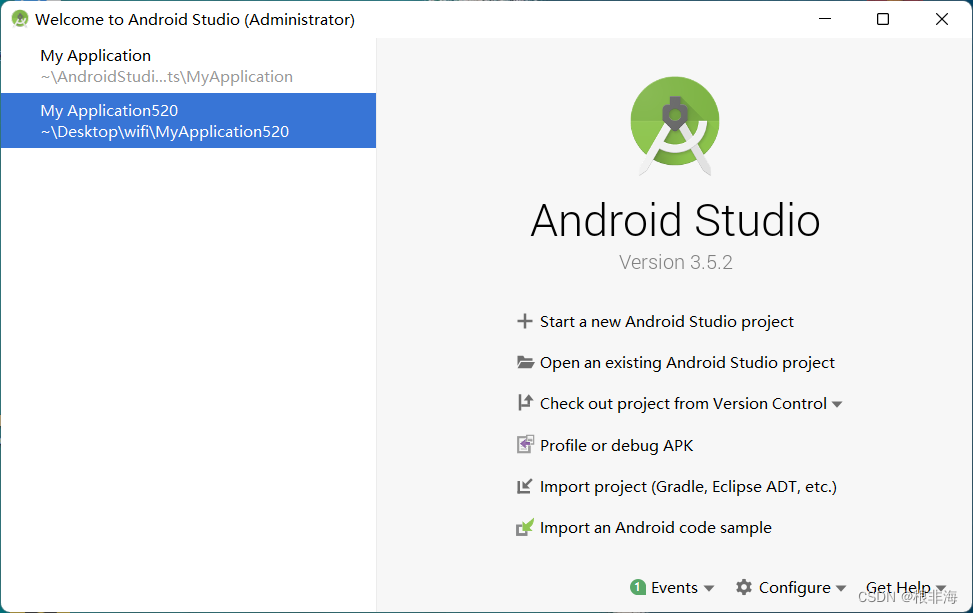This screenshot has width=973, height=613.
Task: Click the Android code sample import icon
Action: (x=525, y=527)
